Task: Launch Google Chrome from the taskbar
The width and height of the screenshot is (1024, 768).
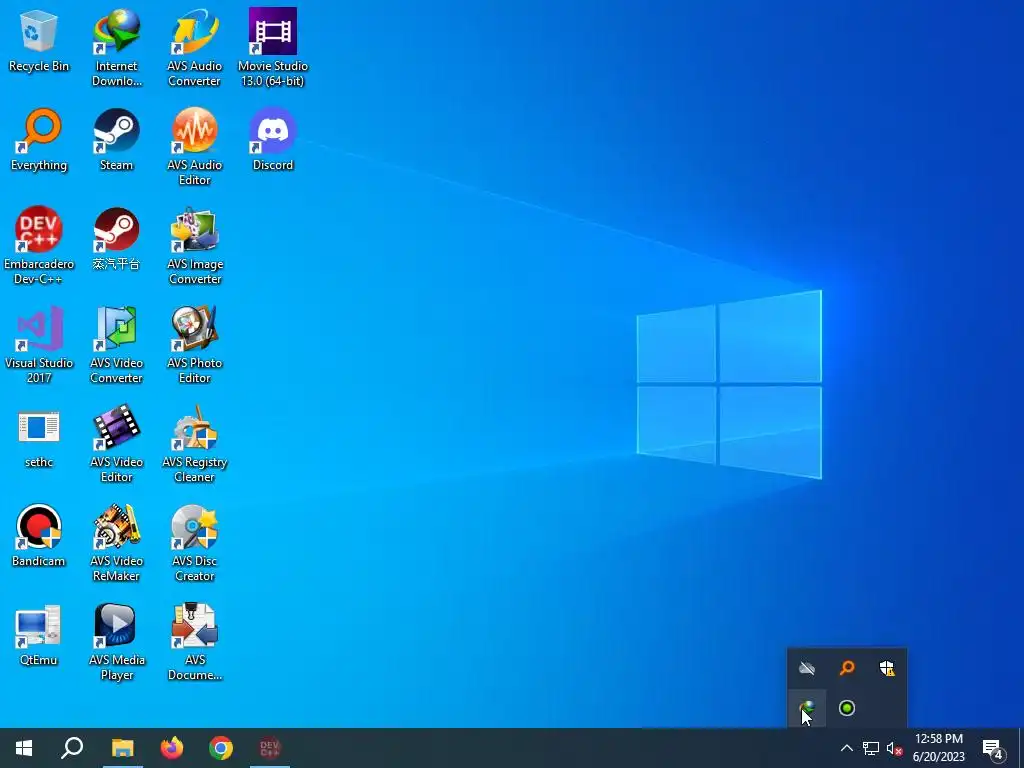Action: [x=221, y=748]
